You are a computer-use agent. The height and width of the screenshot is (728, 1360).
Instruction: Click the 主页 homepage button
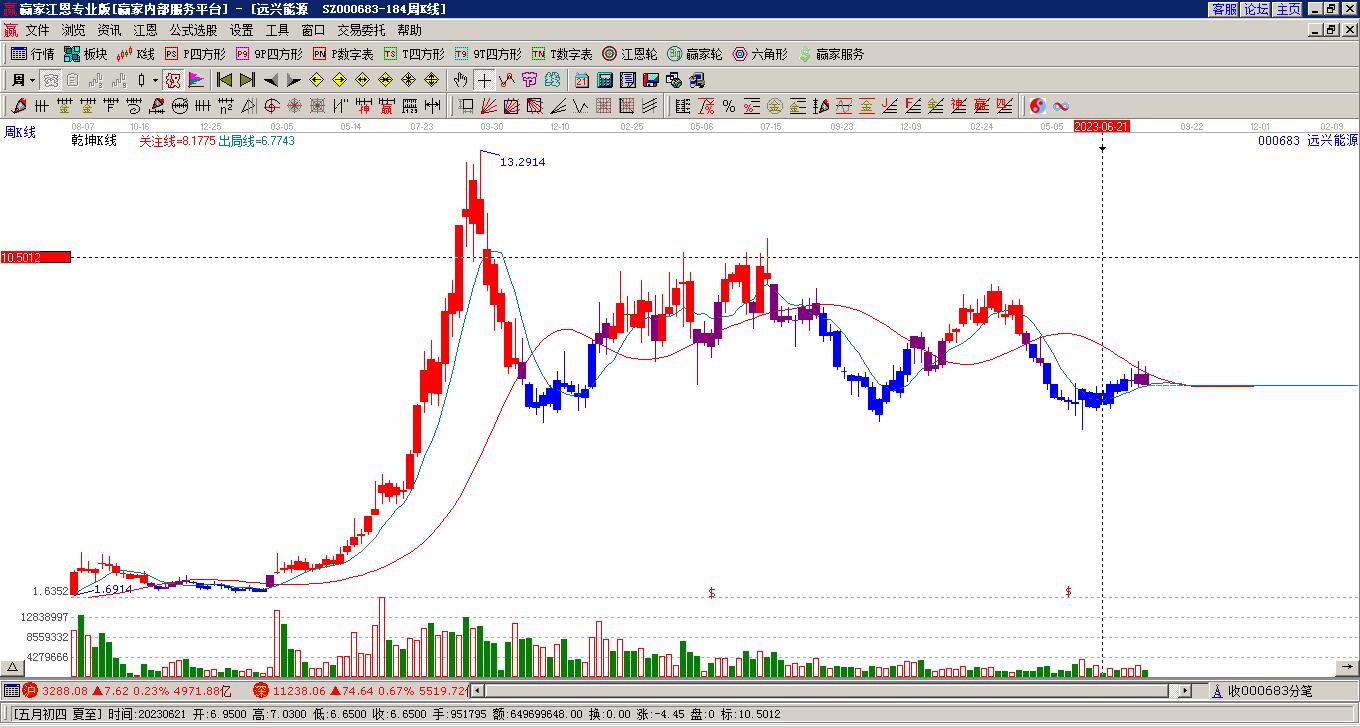click(1289, 9)
